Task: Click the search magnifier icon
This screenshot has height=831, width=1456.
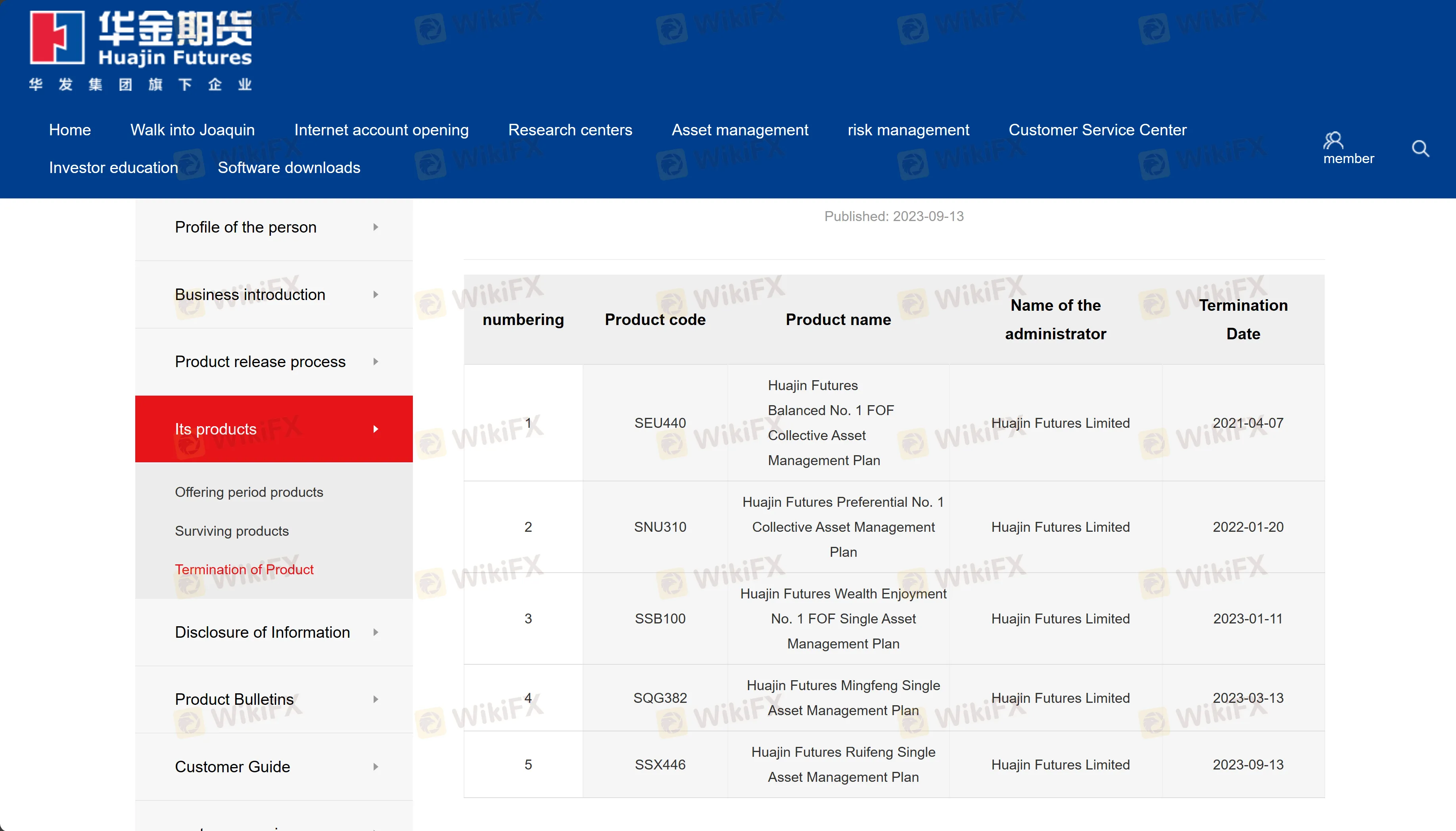Action: pyautogui.click(x=1420, y=149)
